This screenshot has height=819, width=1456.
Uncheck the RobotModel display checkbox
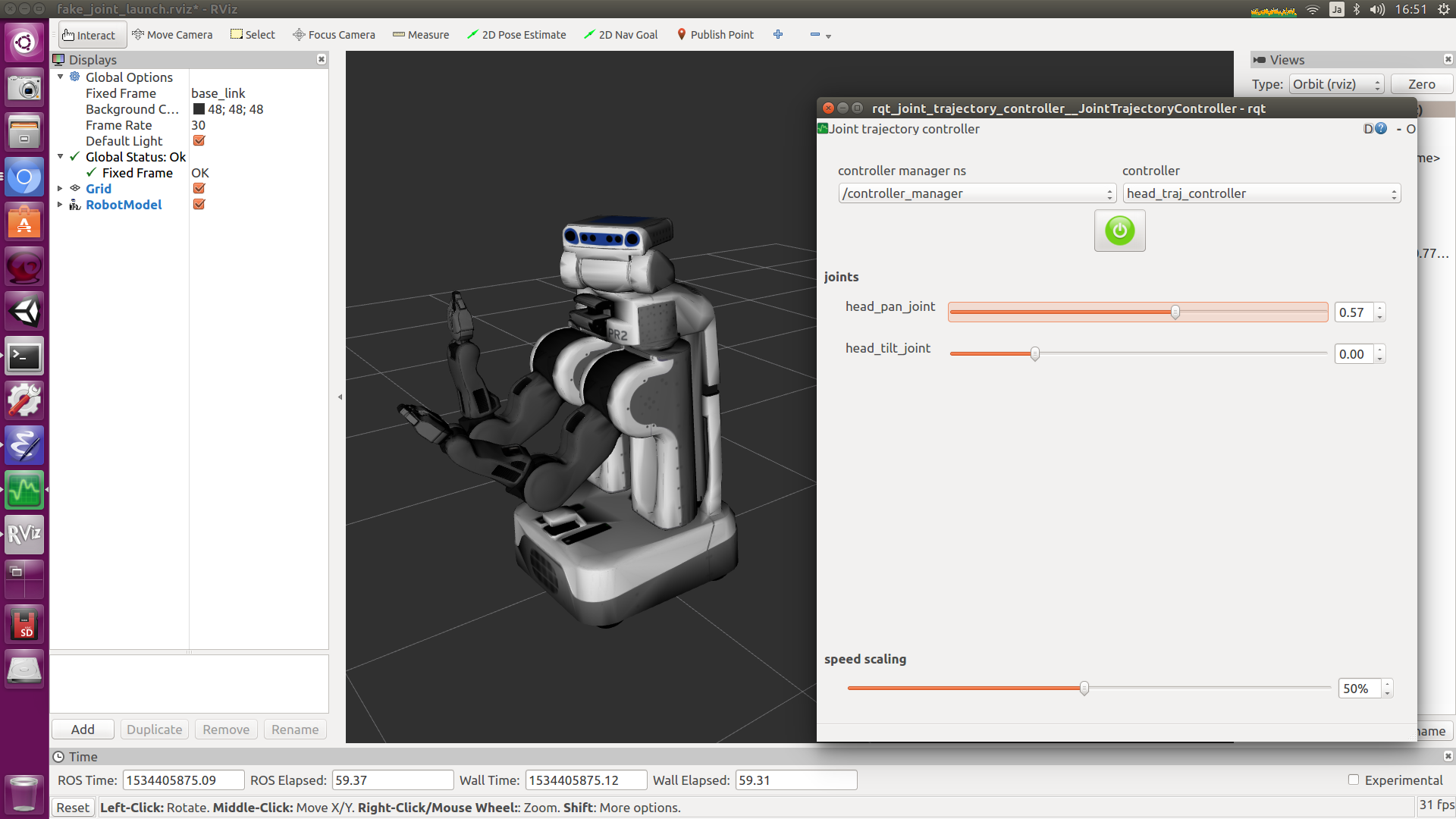click(x=199, y=205)
